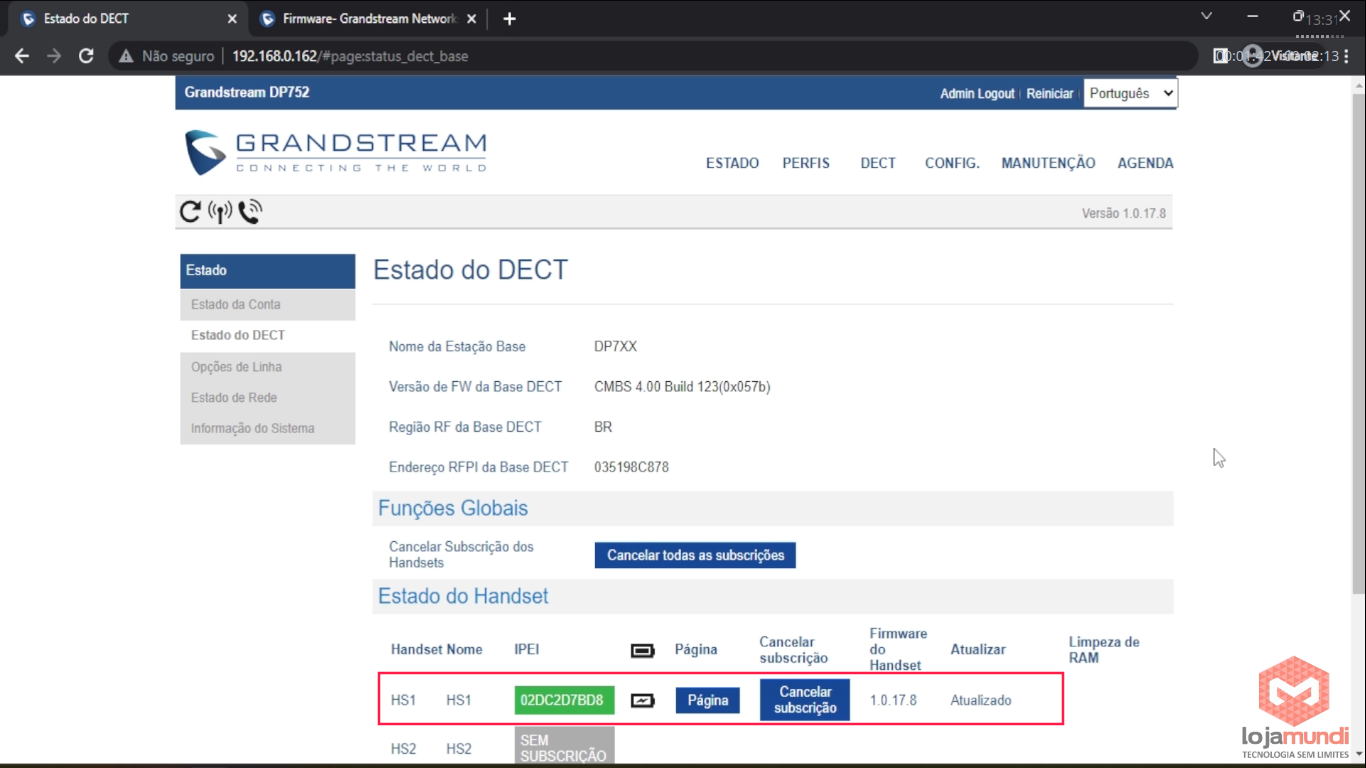
Task: Click the Reiniciar link
Action: pos(1050,93)
